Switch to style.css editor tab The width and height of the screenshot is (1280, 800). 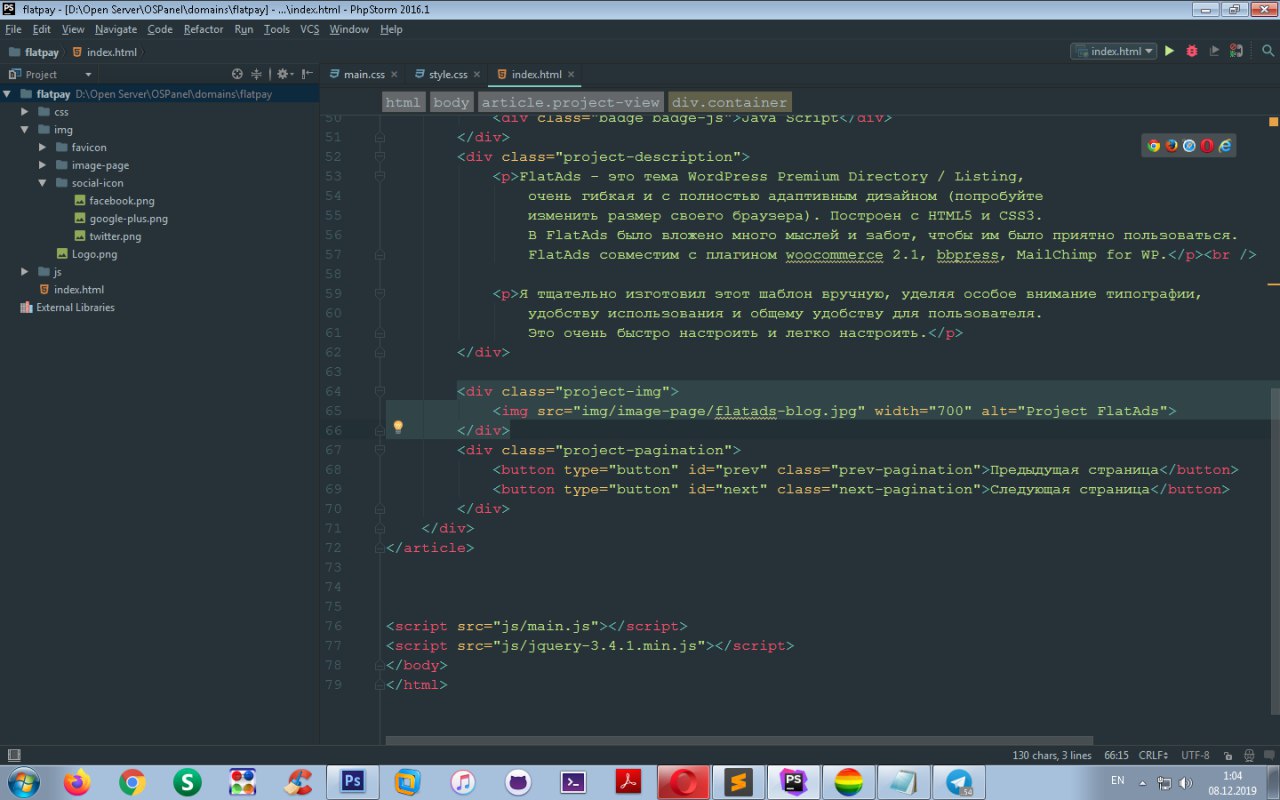click(x=448, y=74)
